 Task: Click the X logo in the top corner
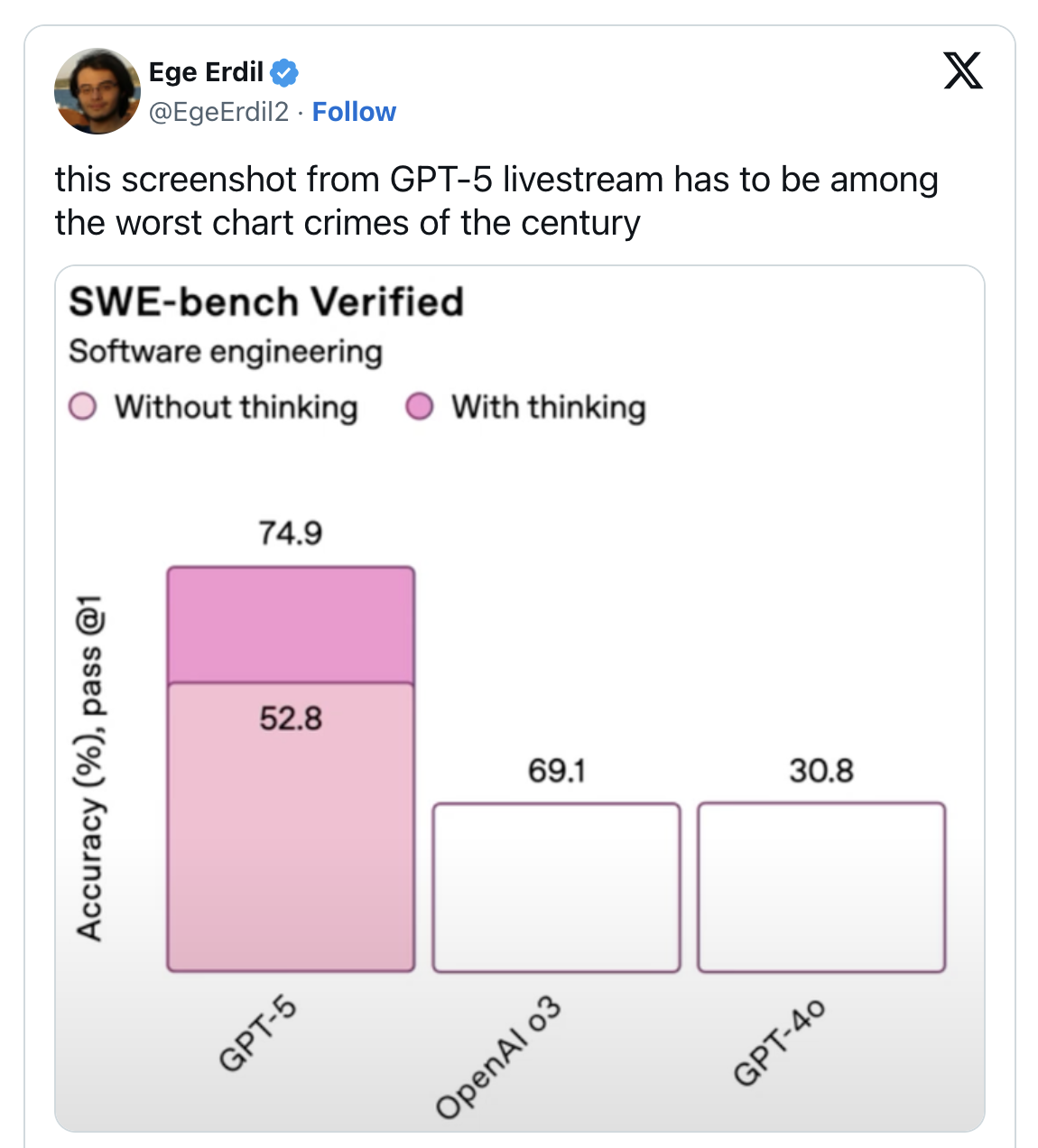[x=961, y=70]
